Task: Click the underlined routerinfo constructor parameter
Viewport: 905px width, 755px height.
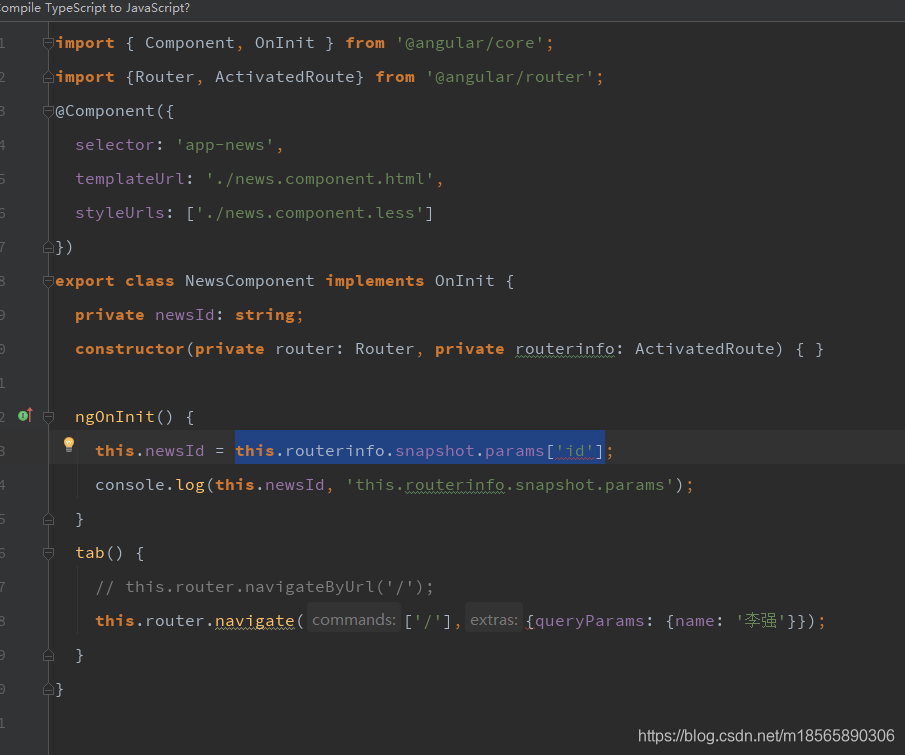Action: click(565, 349)
